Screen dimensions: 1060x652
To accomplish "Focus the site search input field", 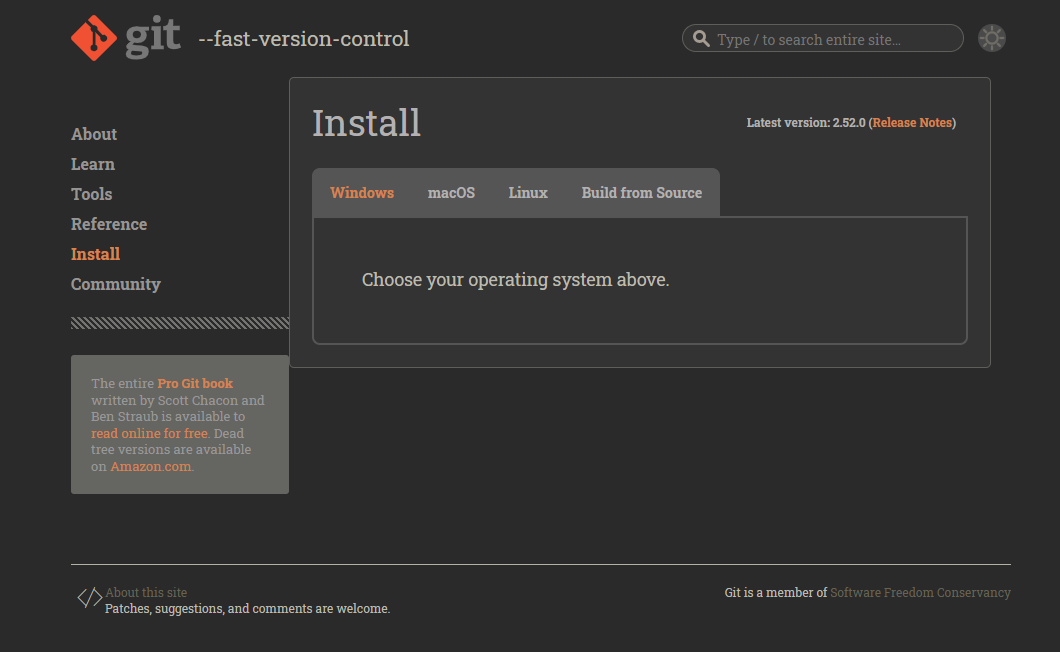I will point(823,39).
